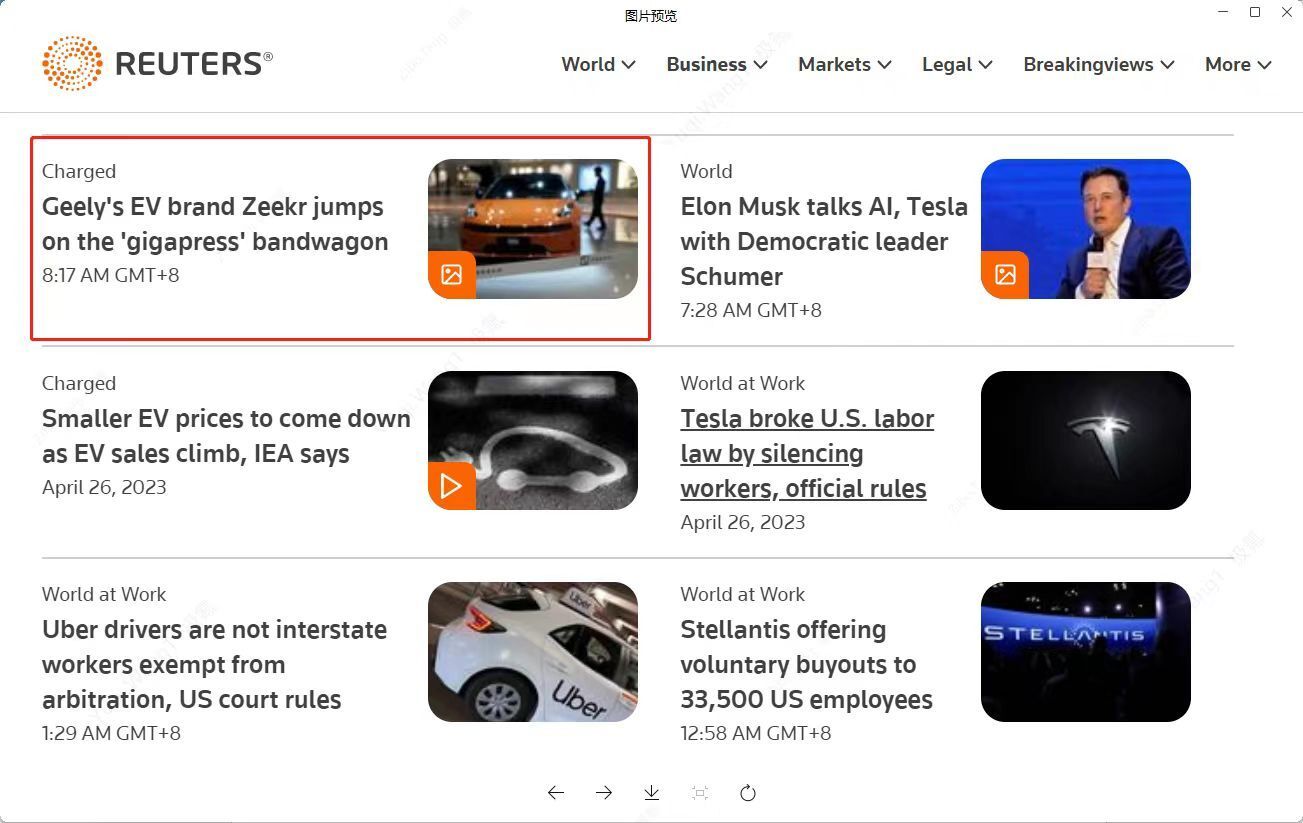Click the fit-to-window icon in the viewer toolbar
1303x823 pixels.
pos(700,793)
